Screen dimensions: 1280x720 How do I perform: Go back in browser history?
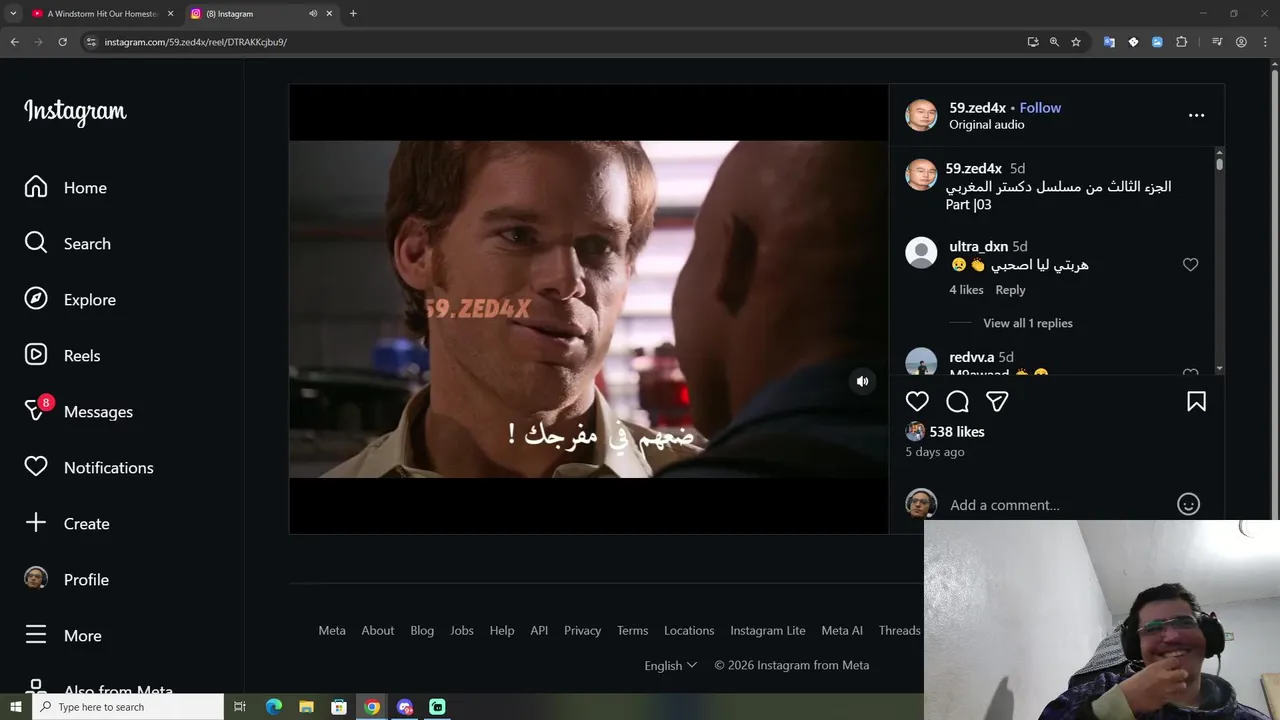coord(15,42)
